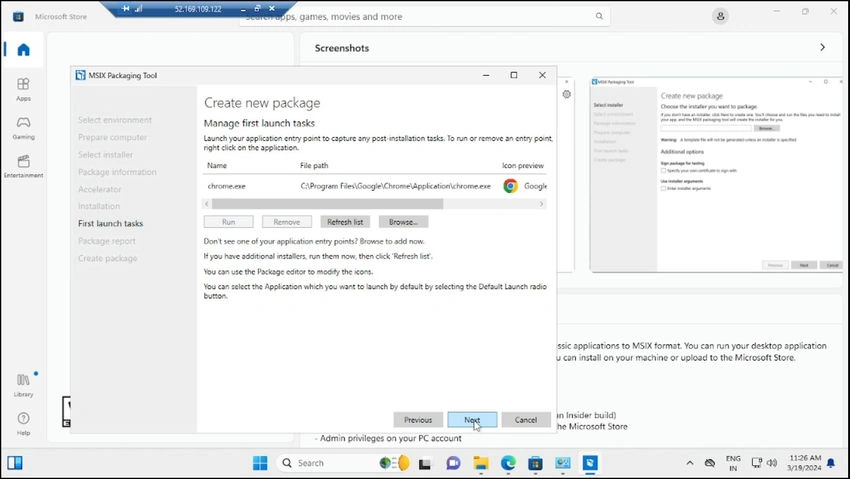The image size is (850, 479).
Task: Click the list's left scroll arrow
Action: pos(207,204)
